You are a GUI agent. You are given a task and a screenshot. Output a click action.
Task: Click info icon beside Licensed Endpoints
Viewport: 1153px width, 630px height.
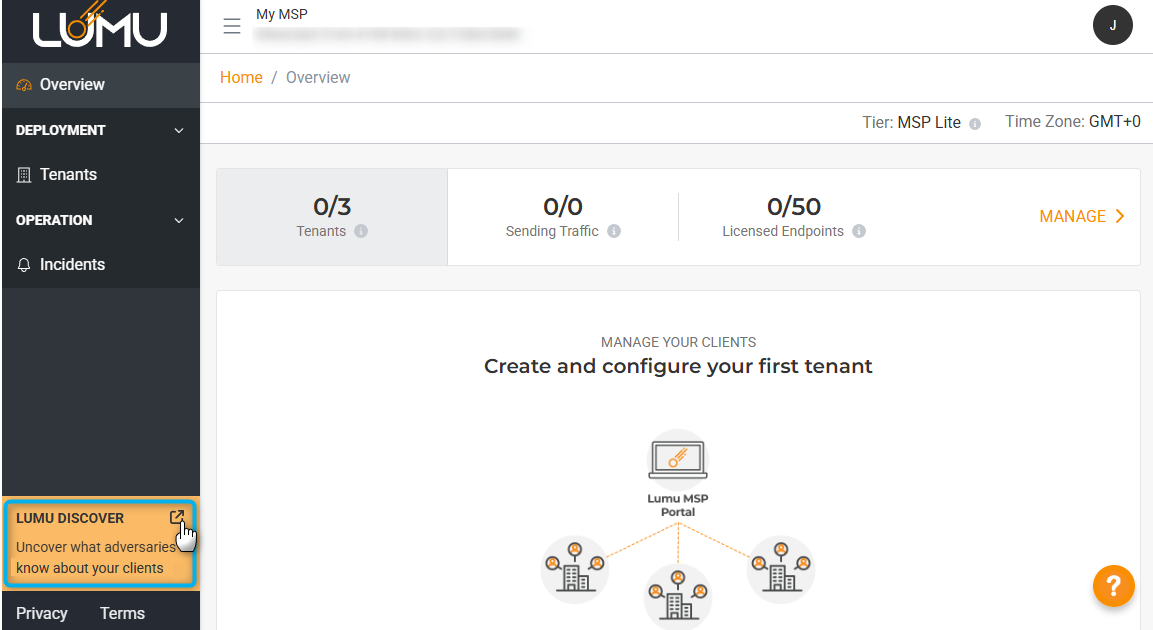(x=859, y=231)
